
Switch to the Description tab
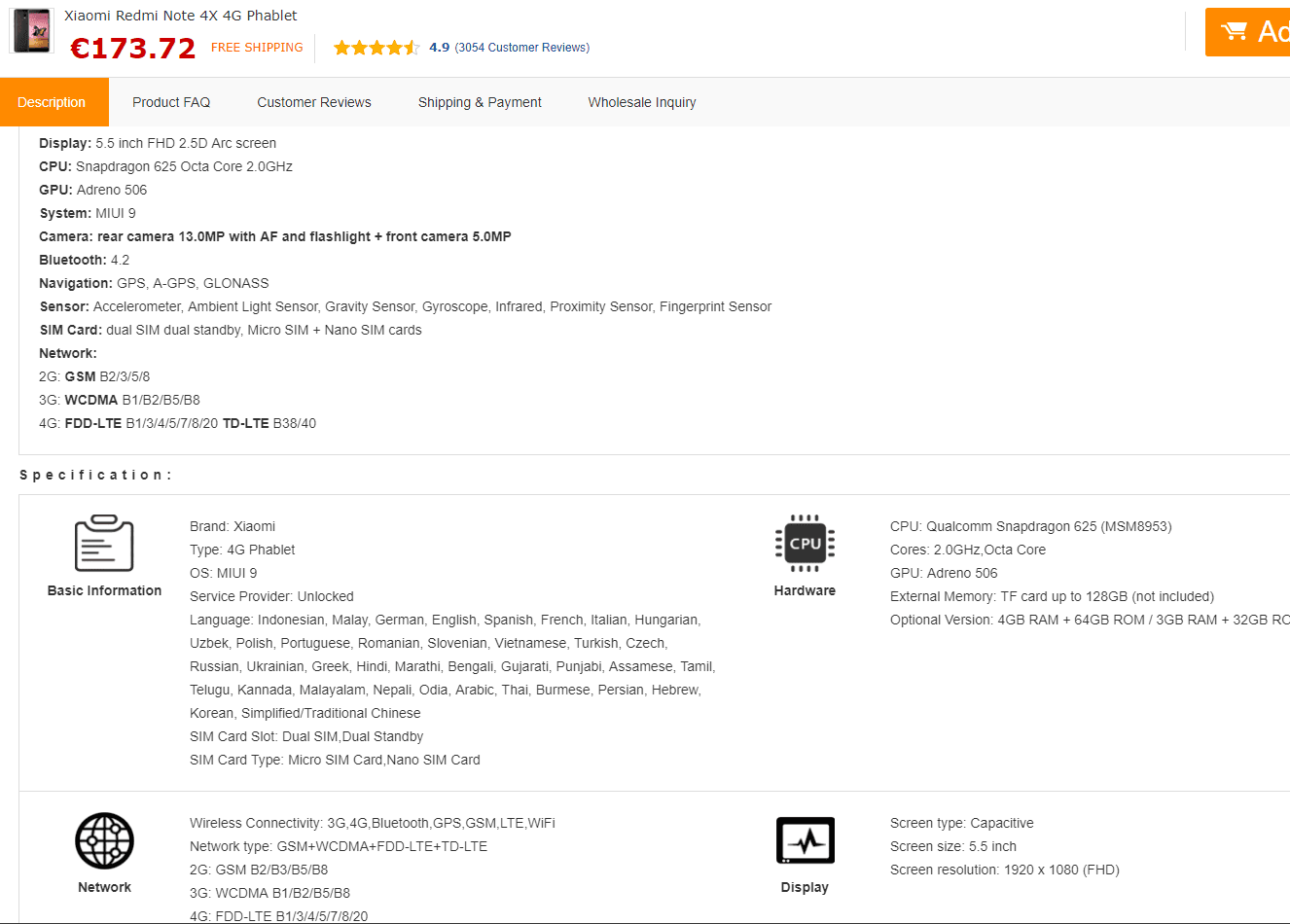click(52, 102)
